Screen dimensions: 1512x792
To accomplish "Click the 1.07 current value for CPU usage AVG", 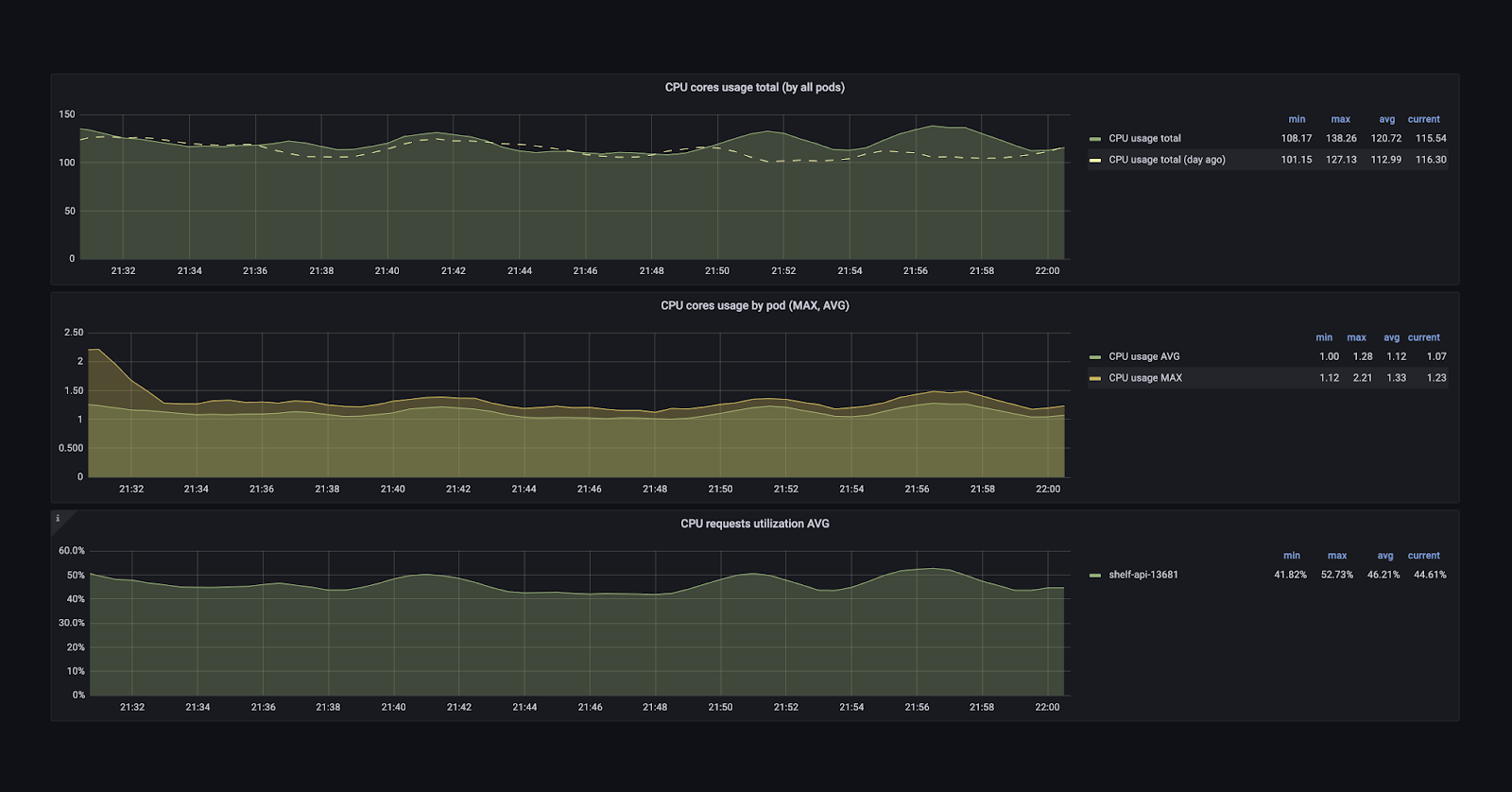I will point(1436,356).
